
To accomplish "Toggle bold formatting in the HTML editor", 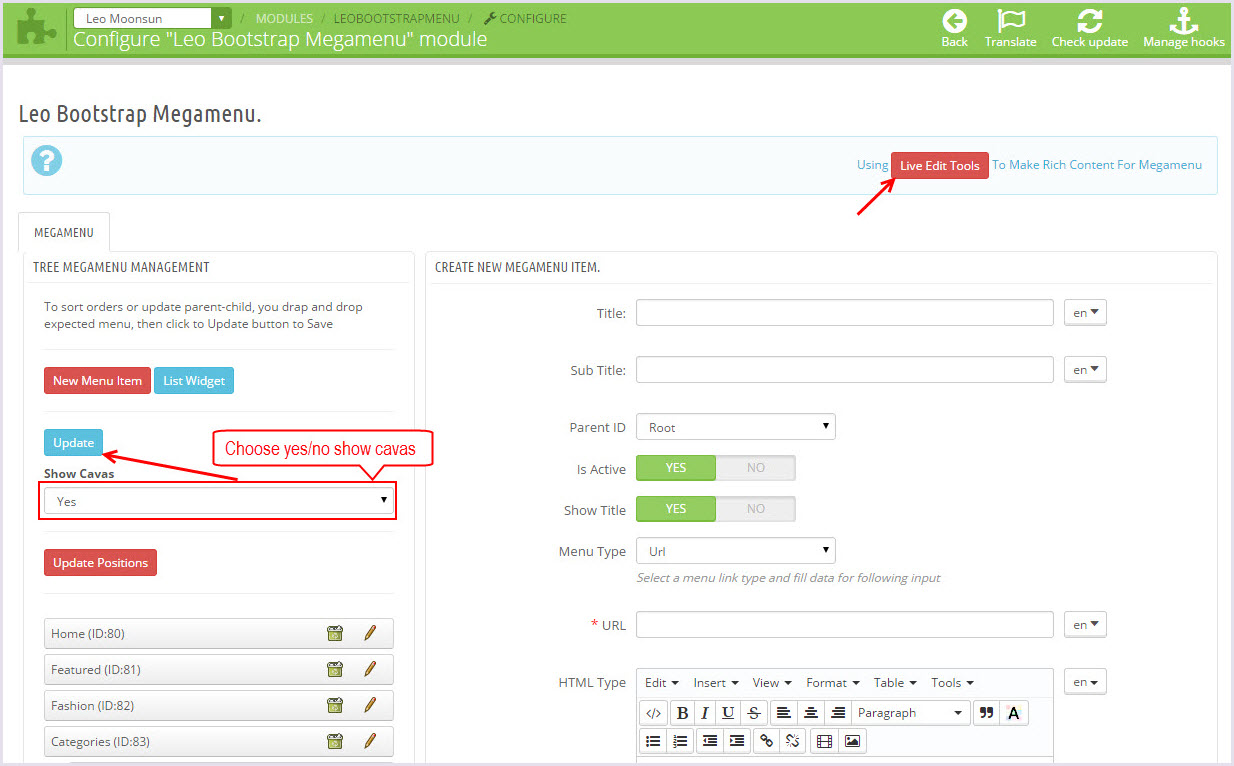I will pyautogui.click(x=682, y=713).
